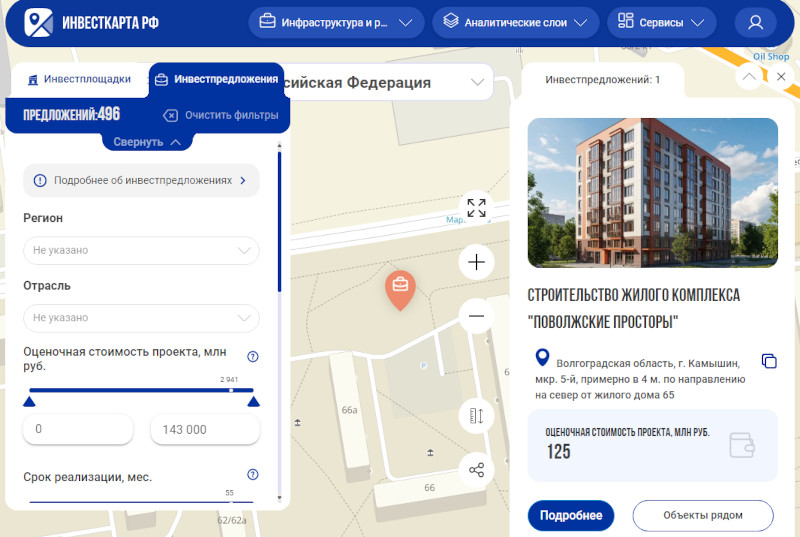The image size is (800, 537).
Task: Click the share map icon
Action: tap(476, 470)
